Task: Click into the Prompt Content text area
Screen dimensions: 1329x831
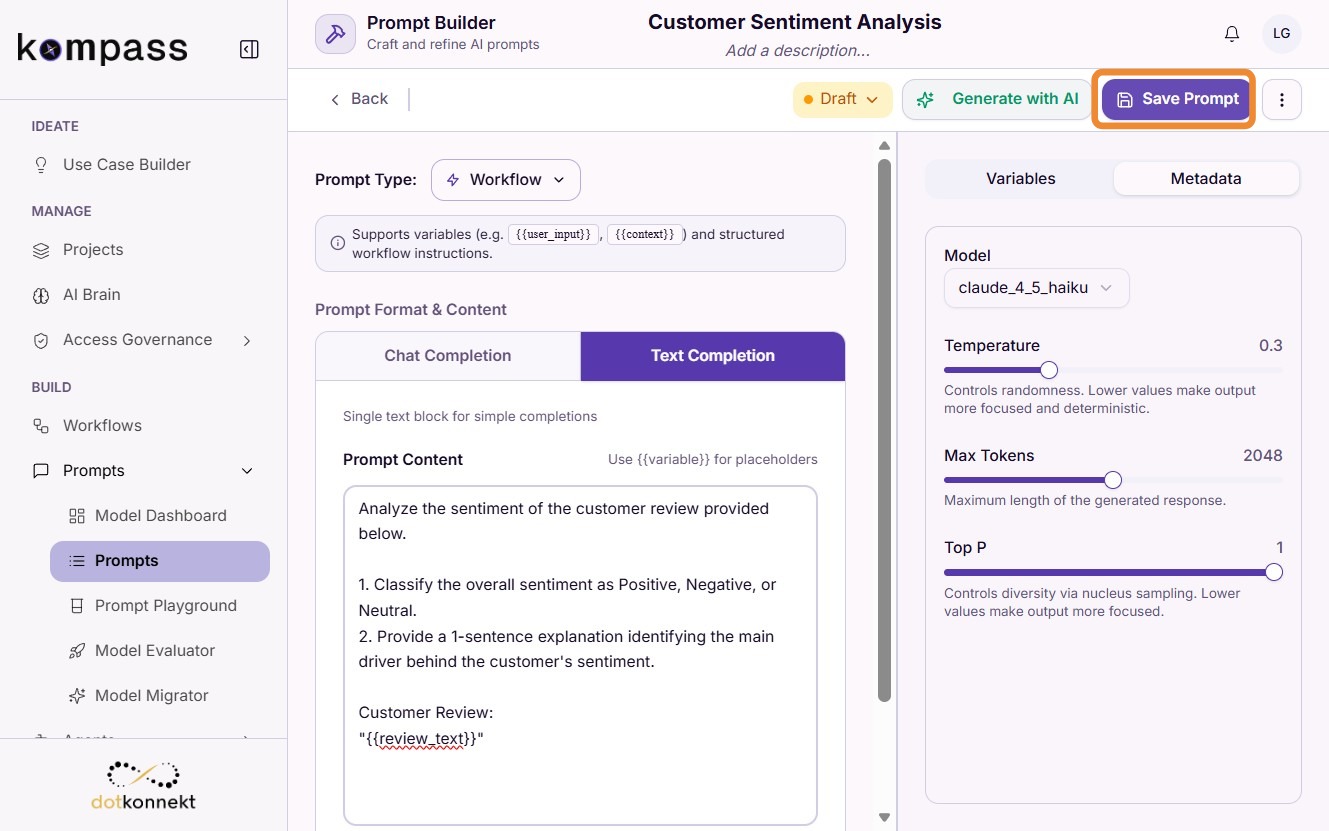Action: click(580, 656)
